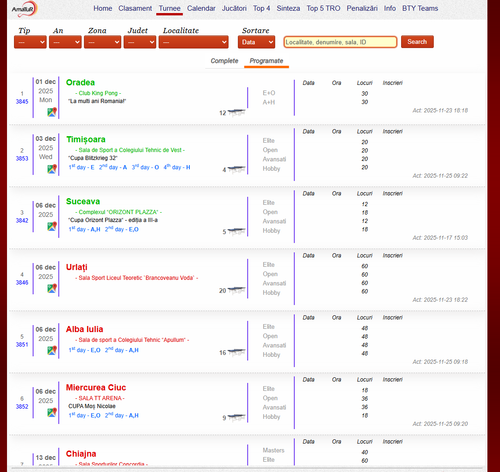Open tournament ID 3845
Image resolution: width=500 pixels, height=472 pixels.
point(22,102)
